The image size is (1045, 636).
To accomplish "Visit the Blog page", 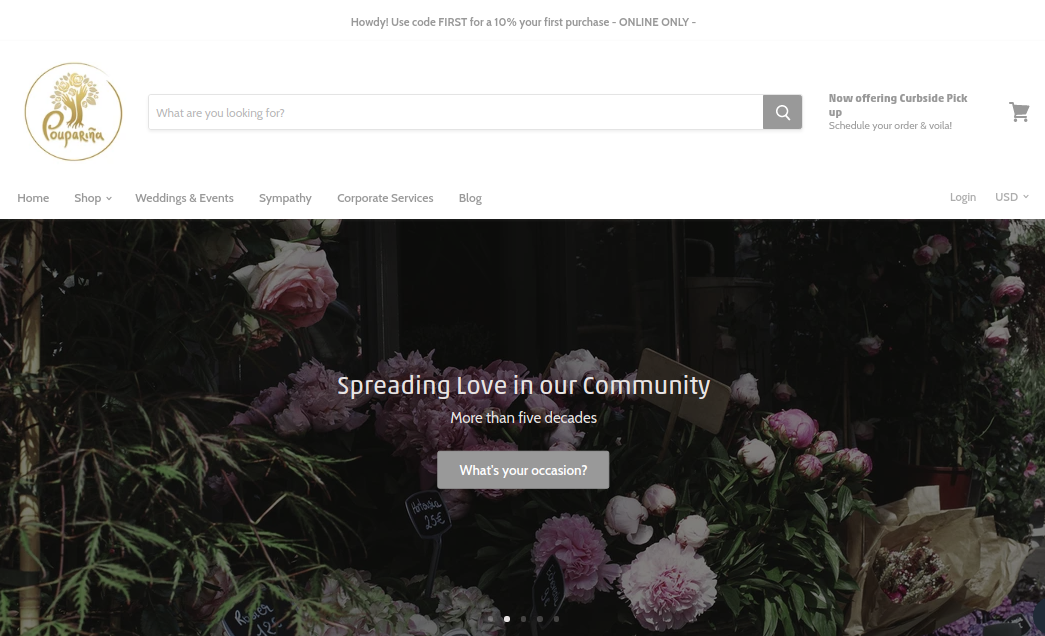I will [470, 198].
